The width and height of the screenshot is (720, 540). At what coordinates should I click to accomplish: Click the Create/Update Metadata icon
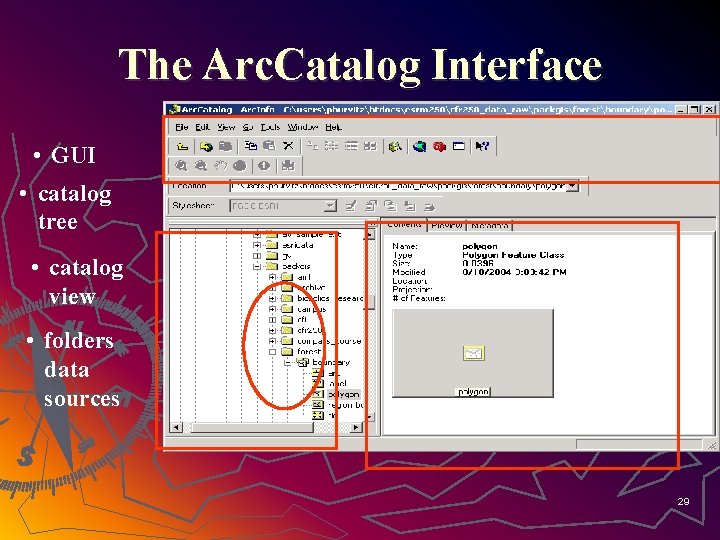[390, 206]
